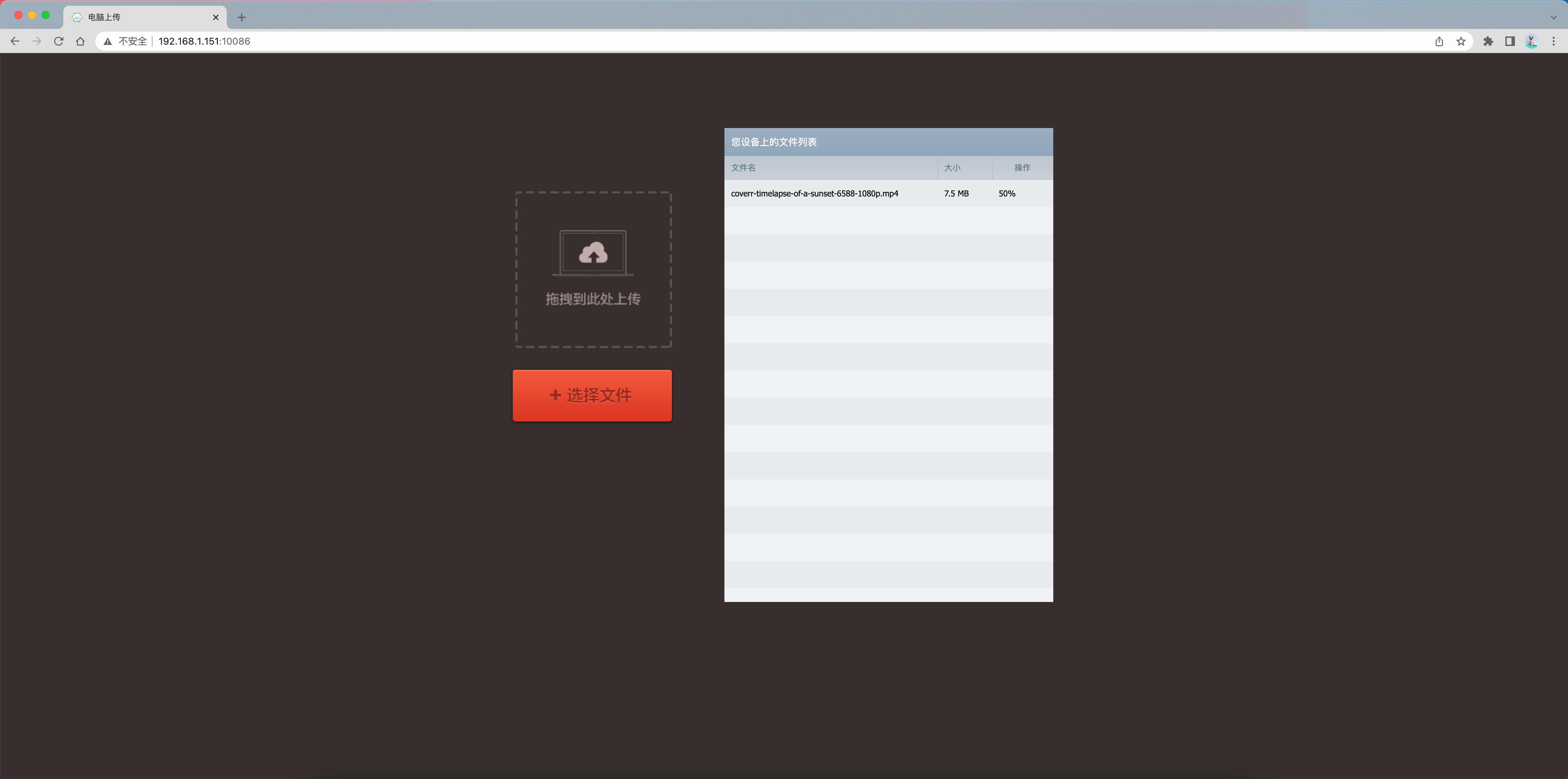Bookmark this page with the star
The height and width of the screenshot is (779, 1568).
click(1461, 42)
